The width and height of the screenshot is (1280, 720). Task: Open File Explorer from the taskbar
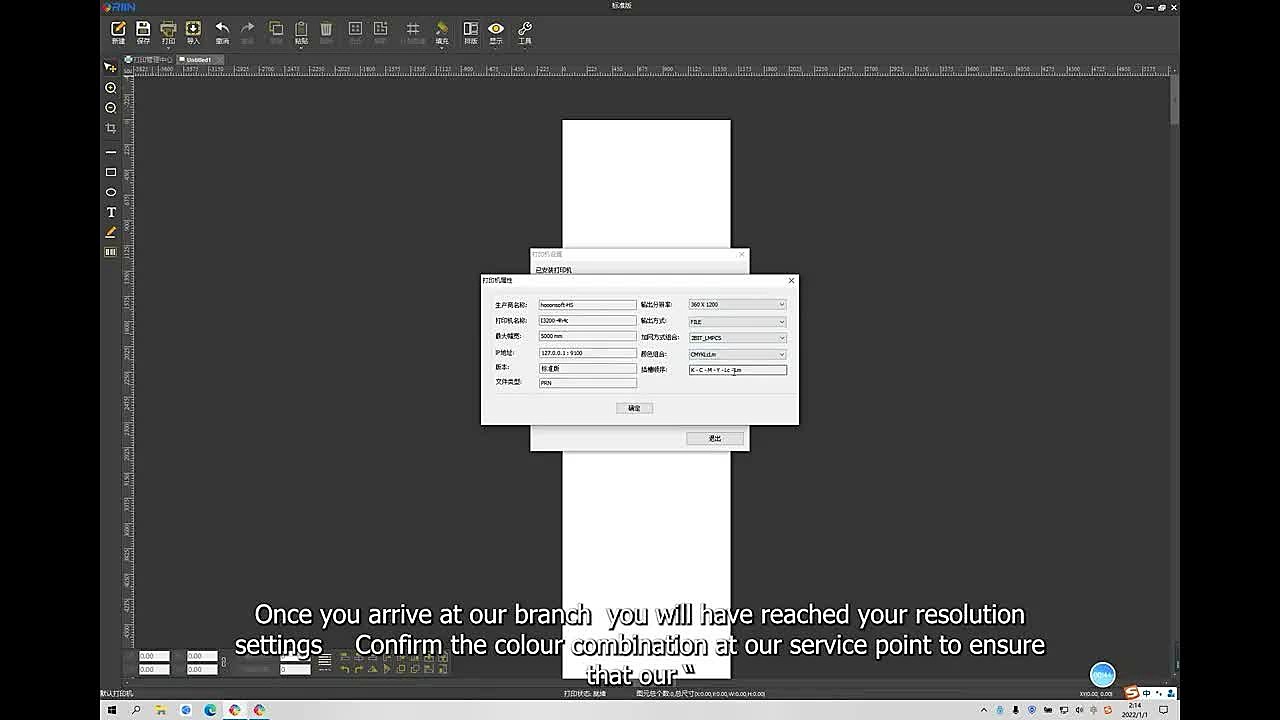coord(161,710)
